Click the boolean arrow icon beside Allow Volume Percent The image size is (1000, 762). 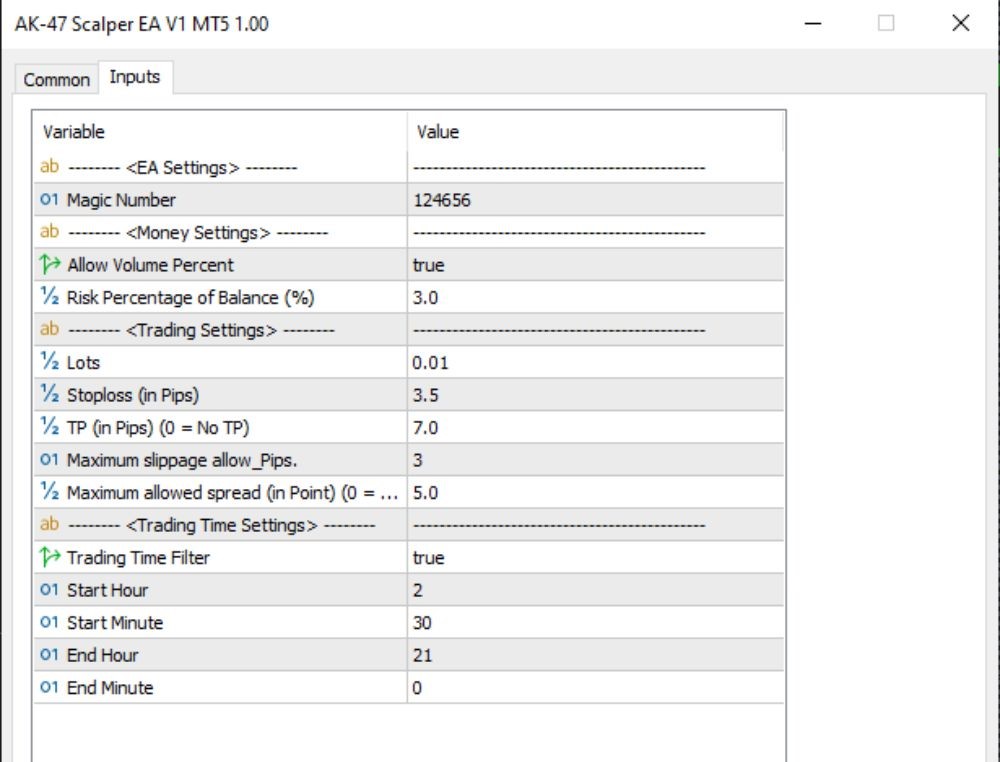pyautogui.click(x=50, y=265)
